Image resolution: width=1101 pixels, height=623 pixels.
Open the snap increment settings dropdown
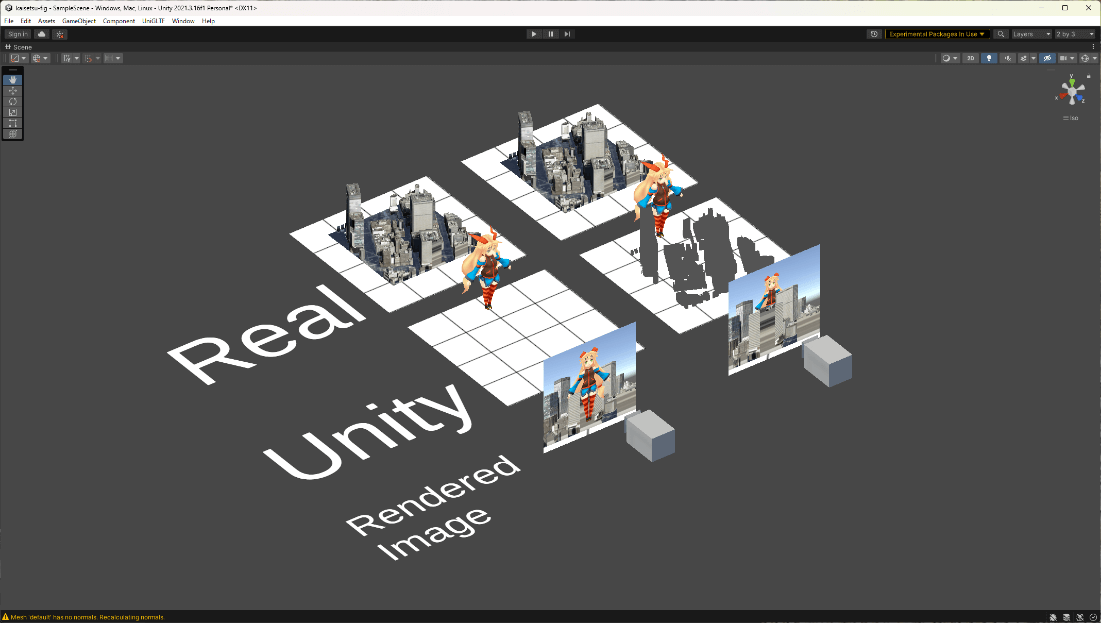114,58
